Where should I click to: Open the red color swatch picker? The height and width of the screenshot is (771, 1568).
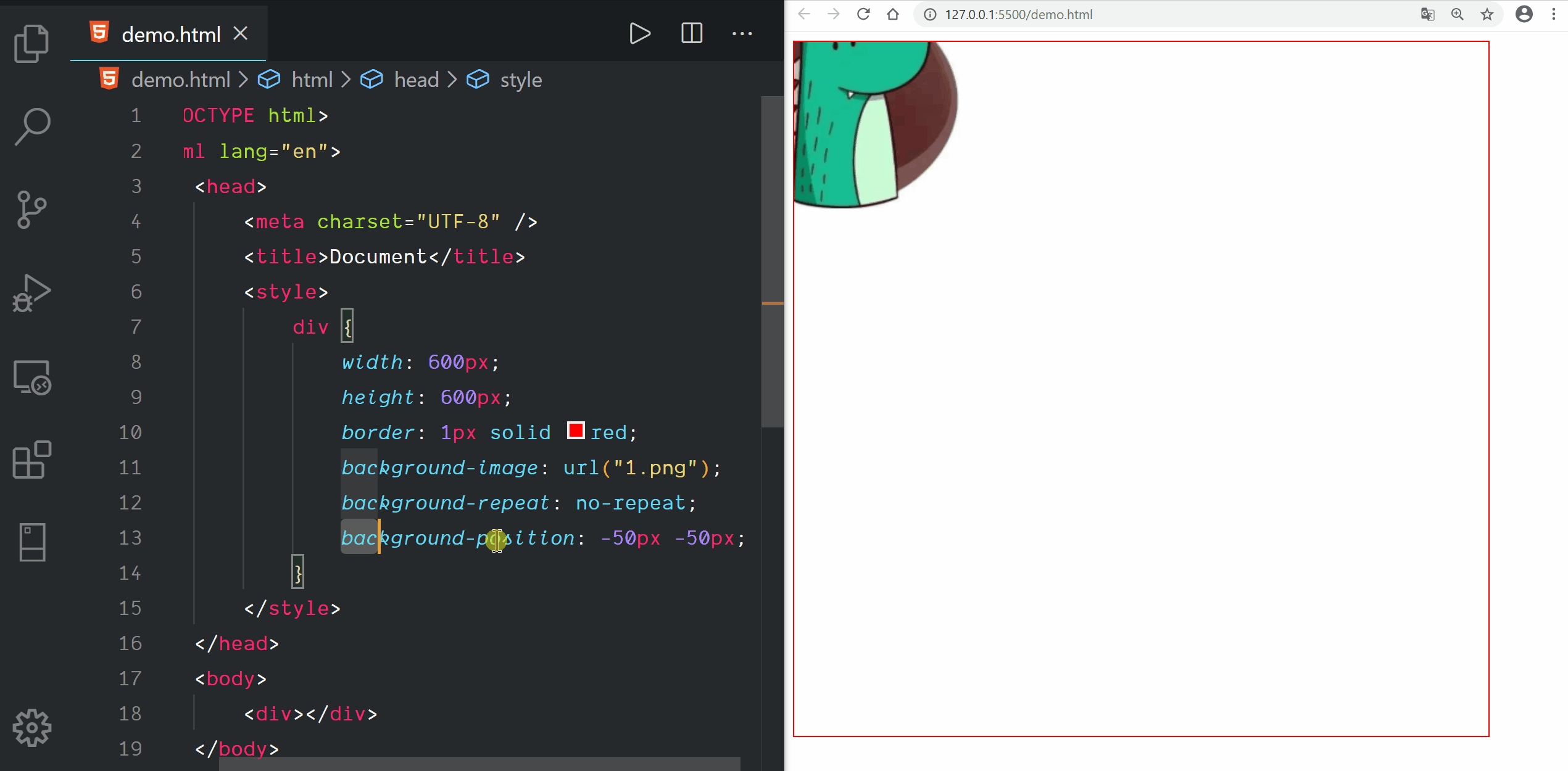coord(575,431)
